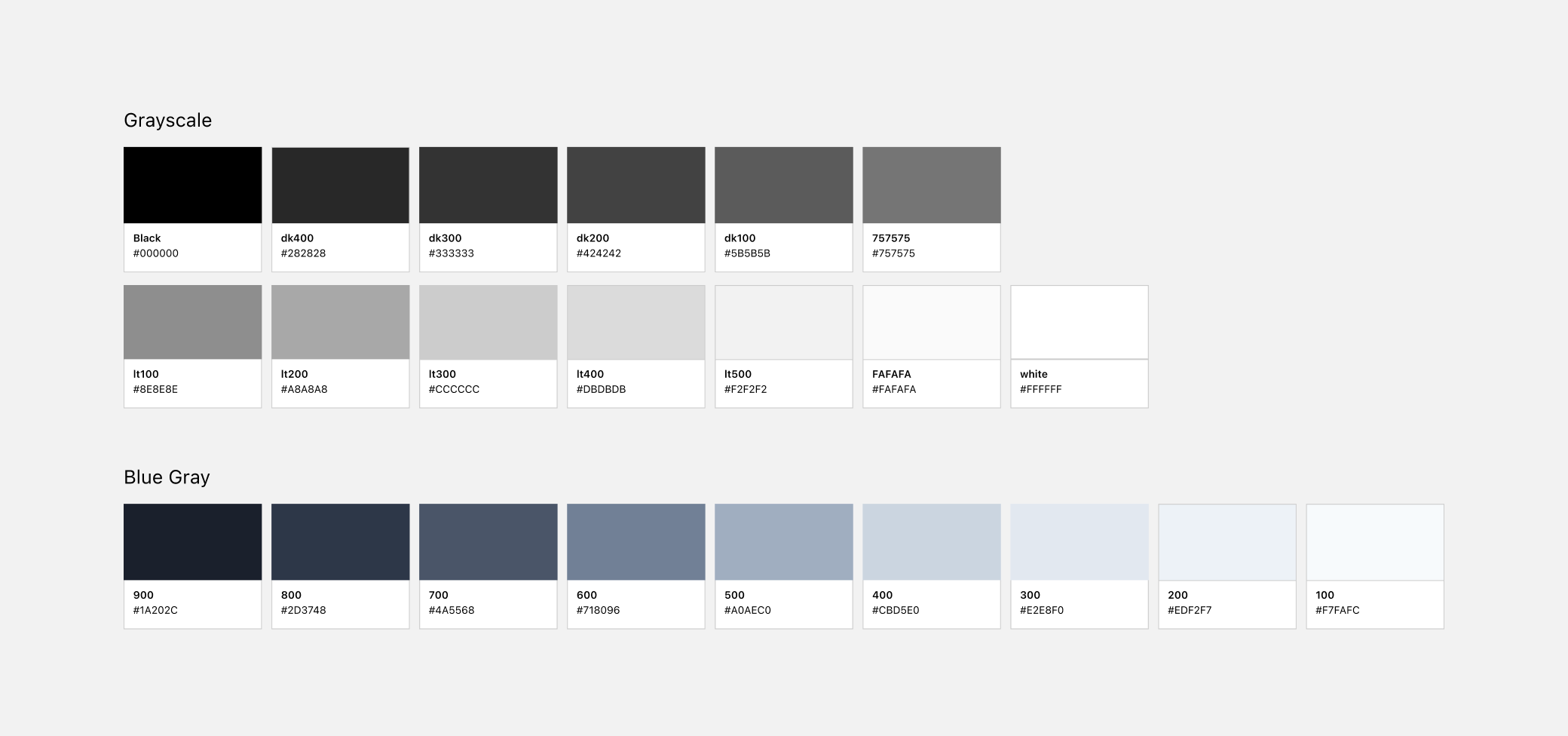Select the lt500 #F2F2F2 swatch

click(x=783, y=323)
